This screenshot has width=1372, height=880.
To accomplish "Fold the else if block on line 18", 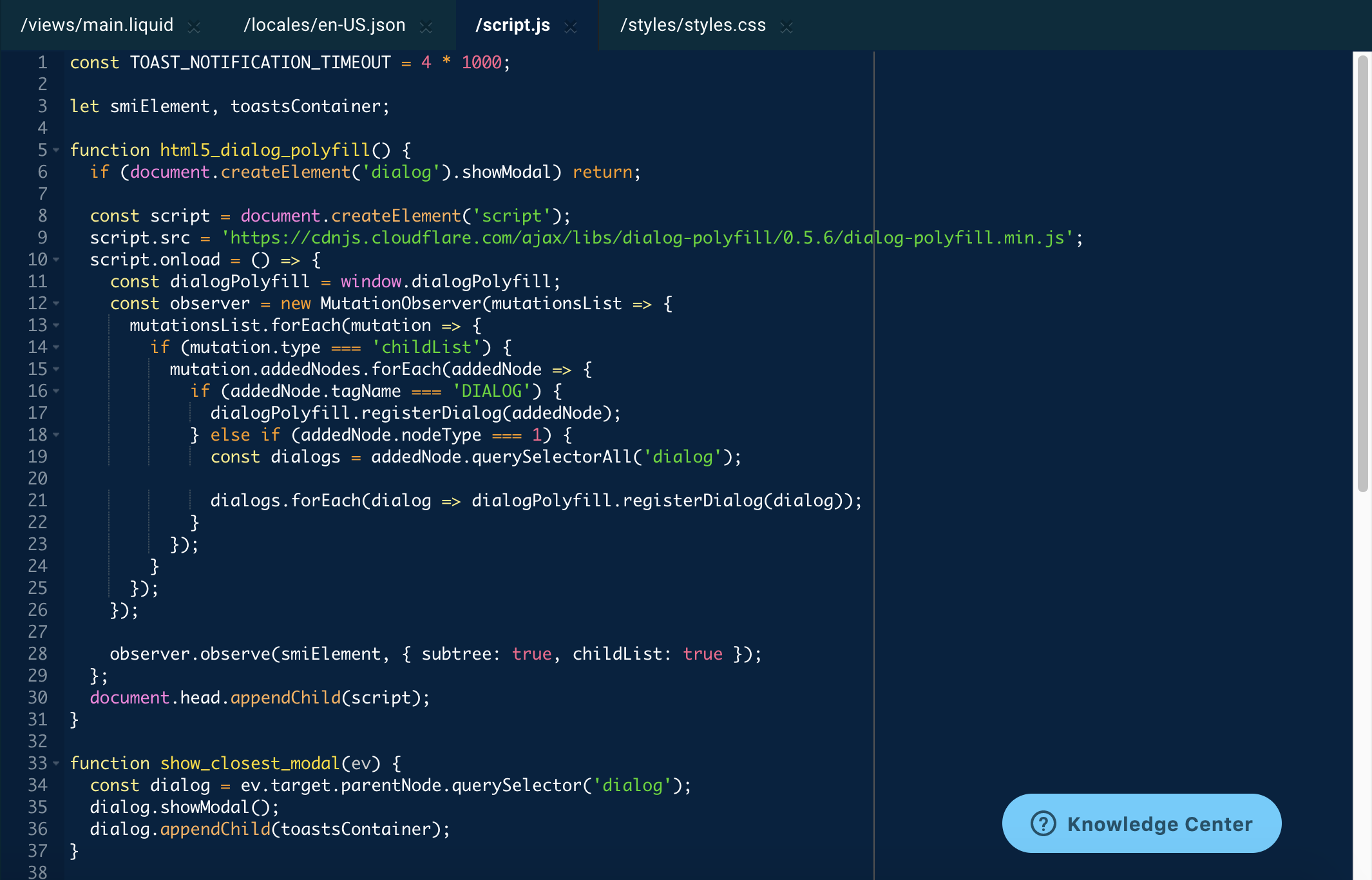I will pos(57,435).
